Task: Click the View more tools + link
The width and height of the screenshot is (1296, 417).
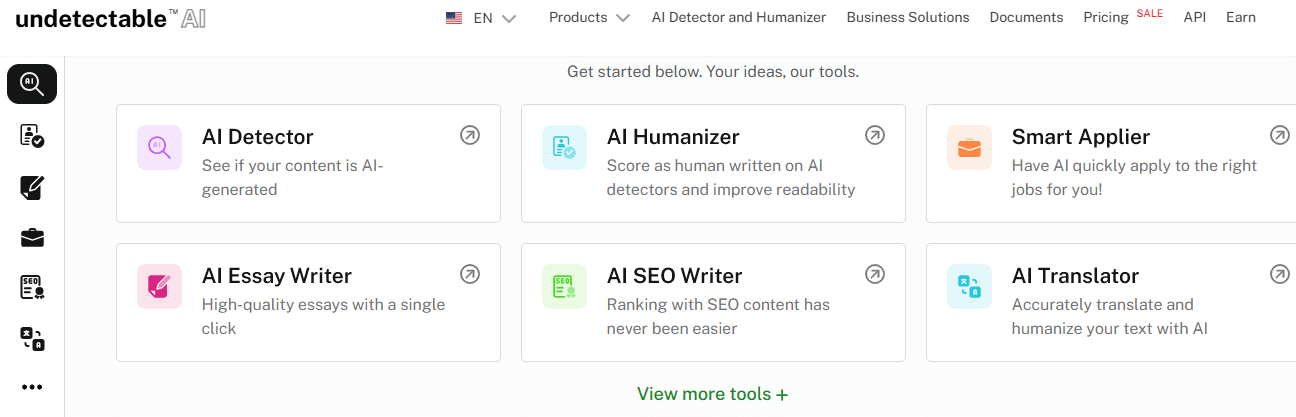Action: coord(713,394)
